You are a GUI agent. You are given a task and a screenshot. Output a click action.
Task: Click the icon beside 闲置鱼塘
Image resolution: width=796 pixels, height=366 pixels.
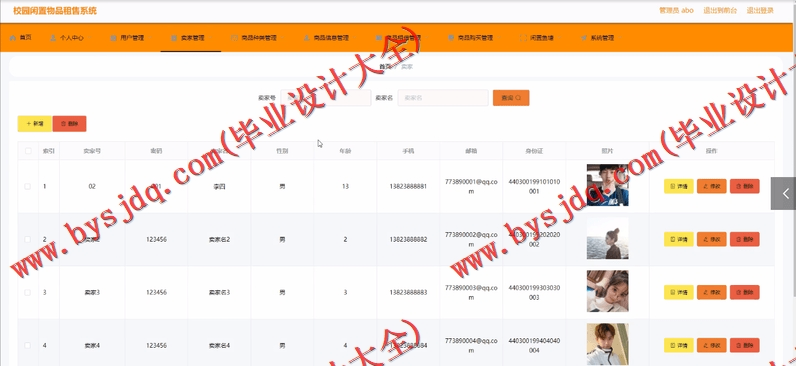[x=523, y=38]
